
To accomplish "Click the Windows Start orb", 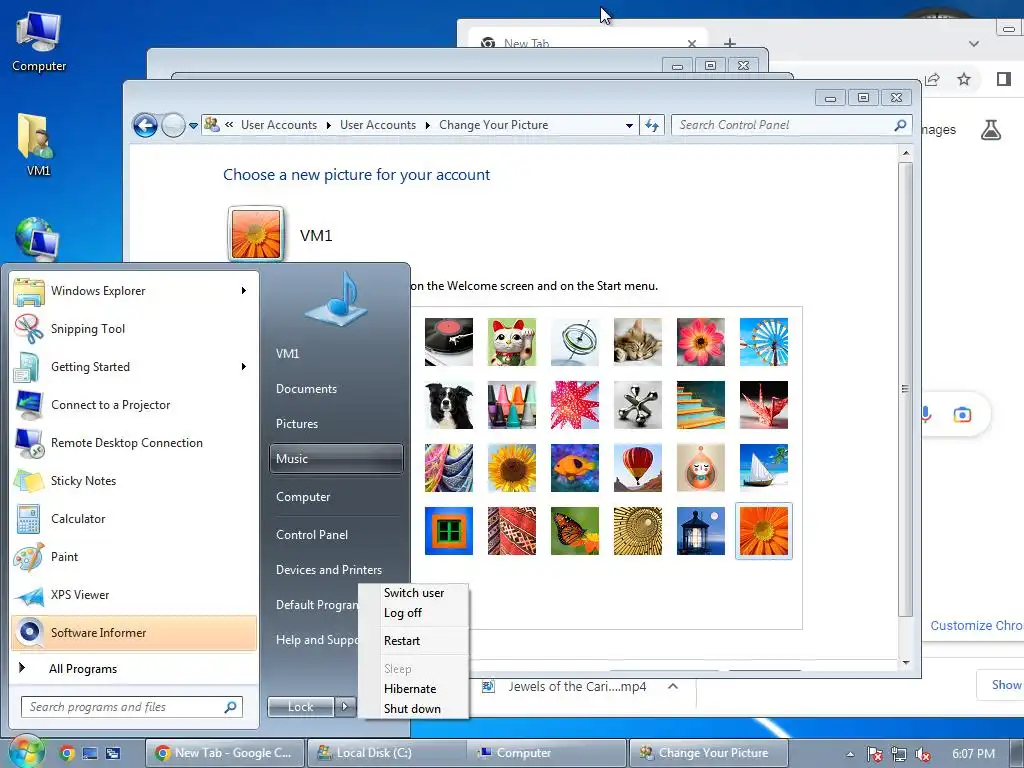I will [x=26, y=753].
